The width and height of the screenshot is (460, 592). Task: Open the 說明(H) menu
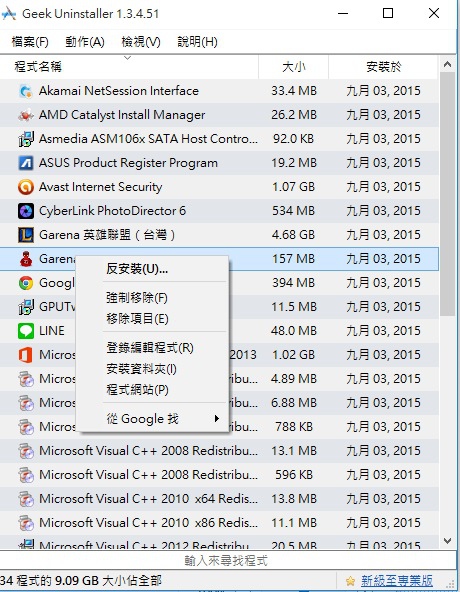tap(198, 42)
